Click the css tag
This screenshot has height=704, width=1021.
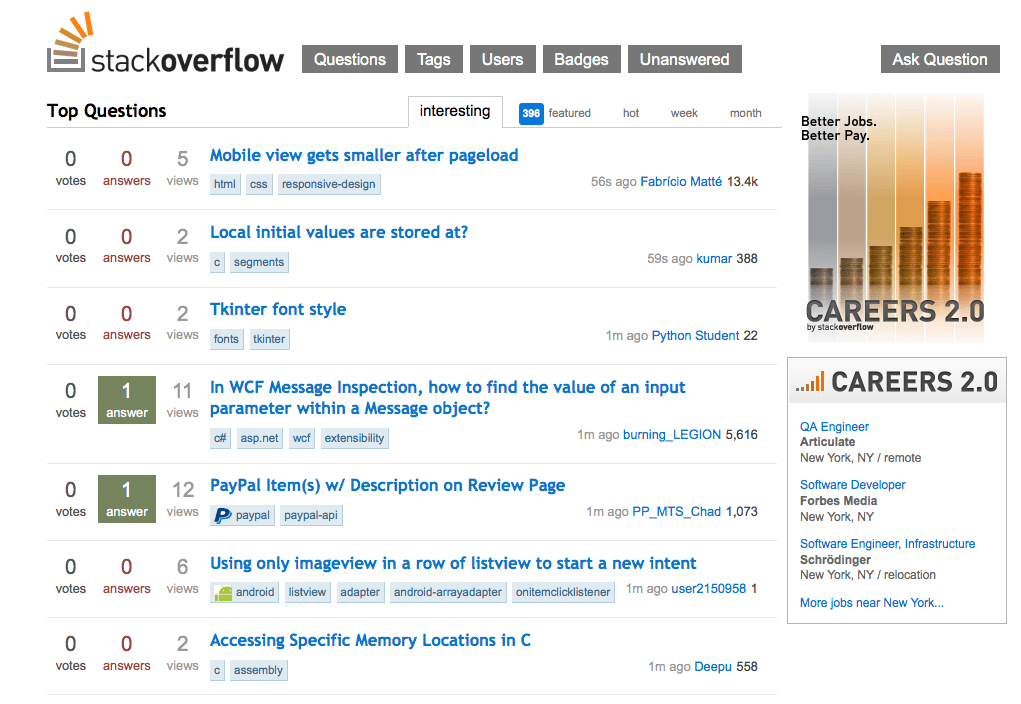pos(259,184)
